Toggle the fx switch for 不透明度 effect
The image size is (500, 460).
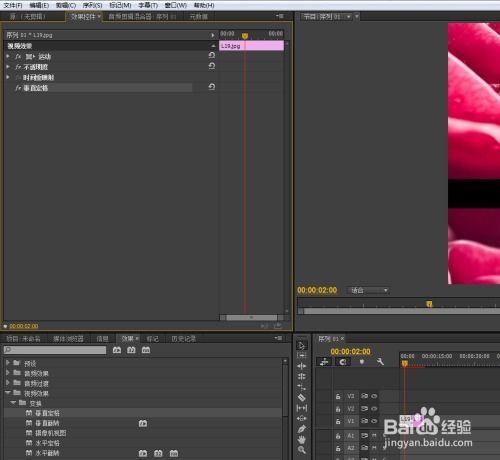[x=18, y=67]
